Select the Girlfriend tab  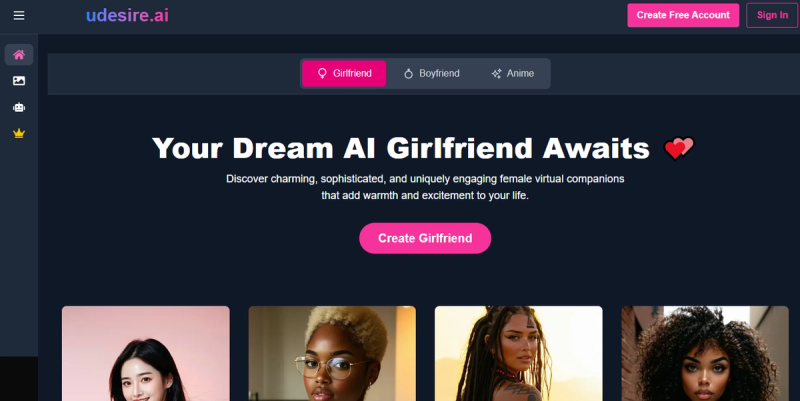pos(344,73)
